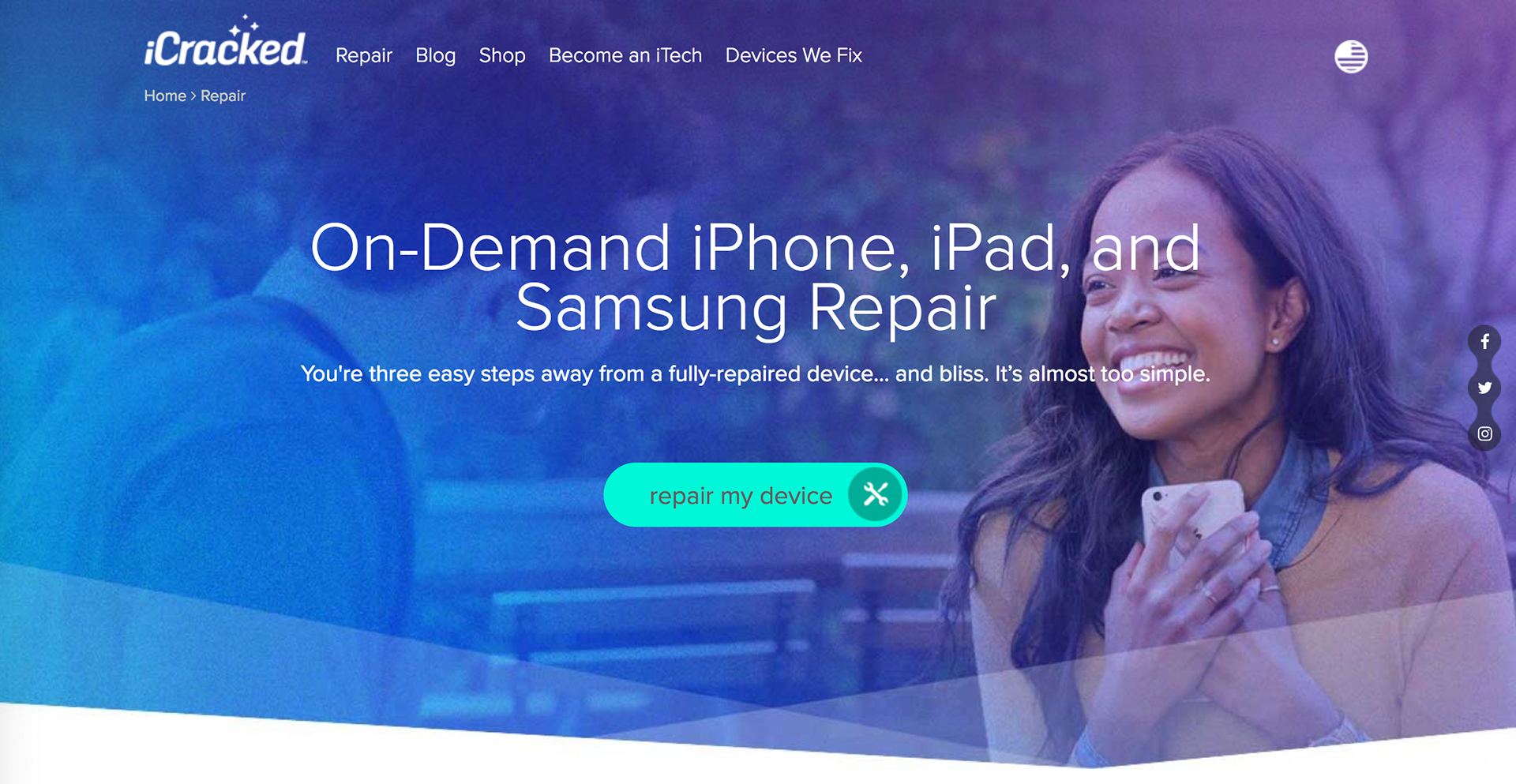The height and width of the screenshot is (784, 1516).
Task: Open Devices We Fix menu item
Action: coord(794,55)
